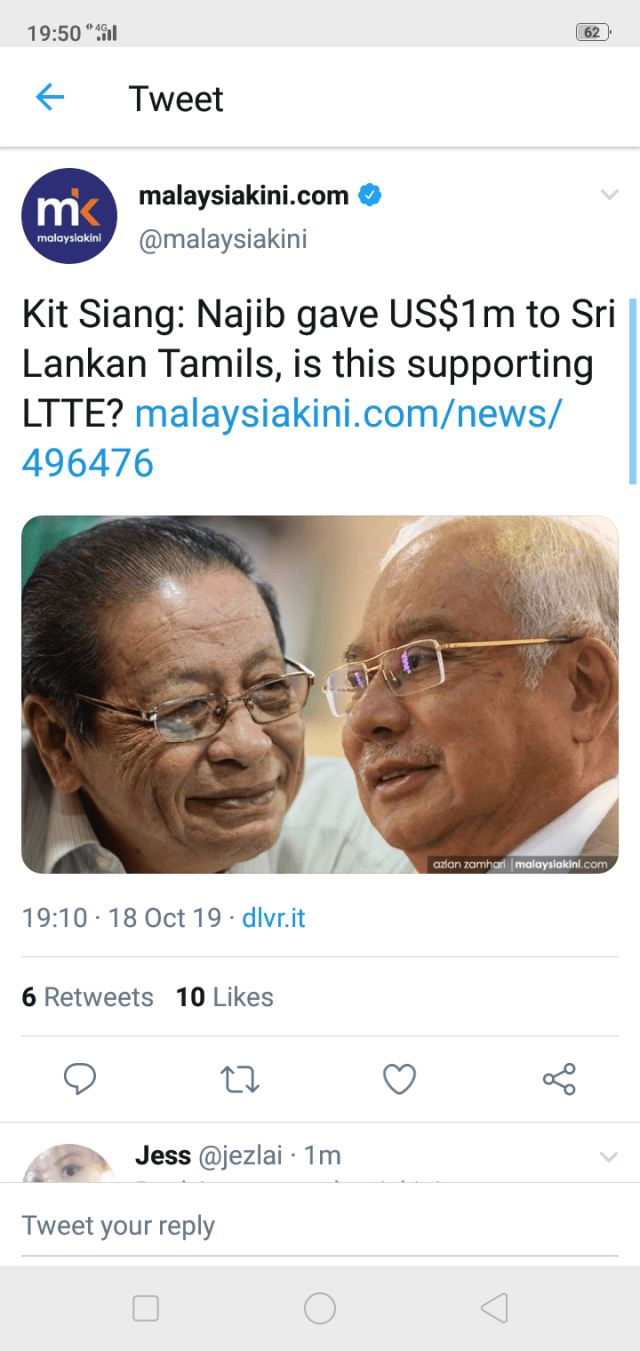The width and height of the screenshot is (640, 1351).
Task: Tap the Tweet your reply field
Action: tap(320, 1226)
